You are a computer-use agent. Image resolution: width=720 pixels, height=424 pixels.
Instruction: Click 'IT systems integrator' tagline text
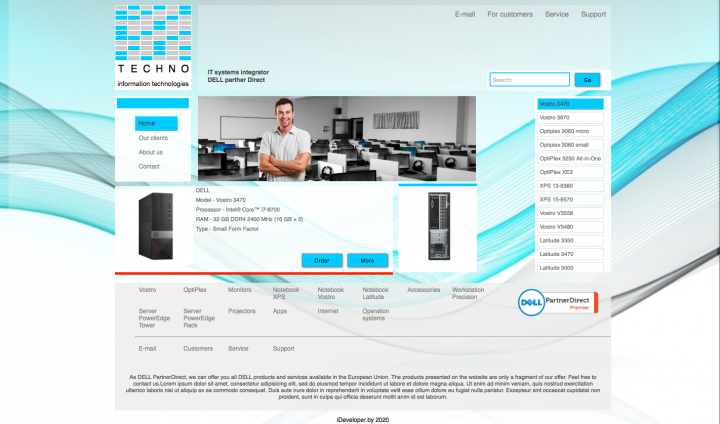(x=238, y=72)
